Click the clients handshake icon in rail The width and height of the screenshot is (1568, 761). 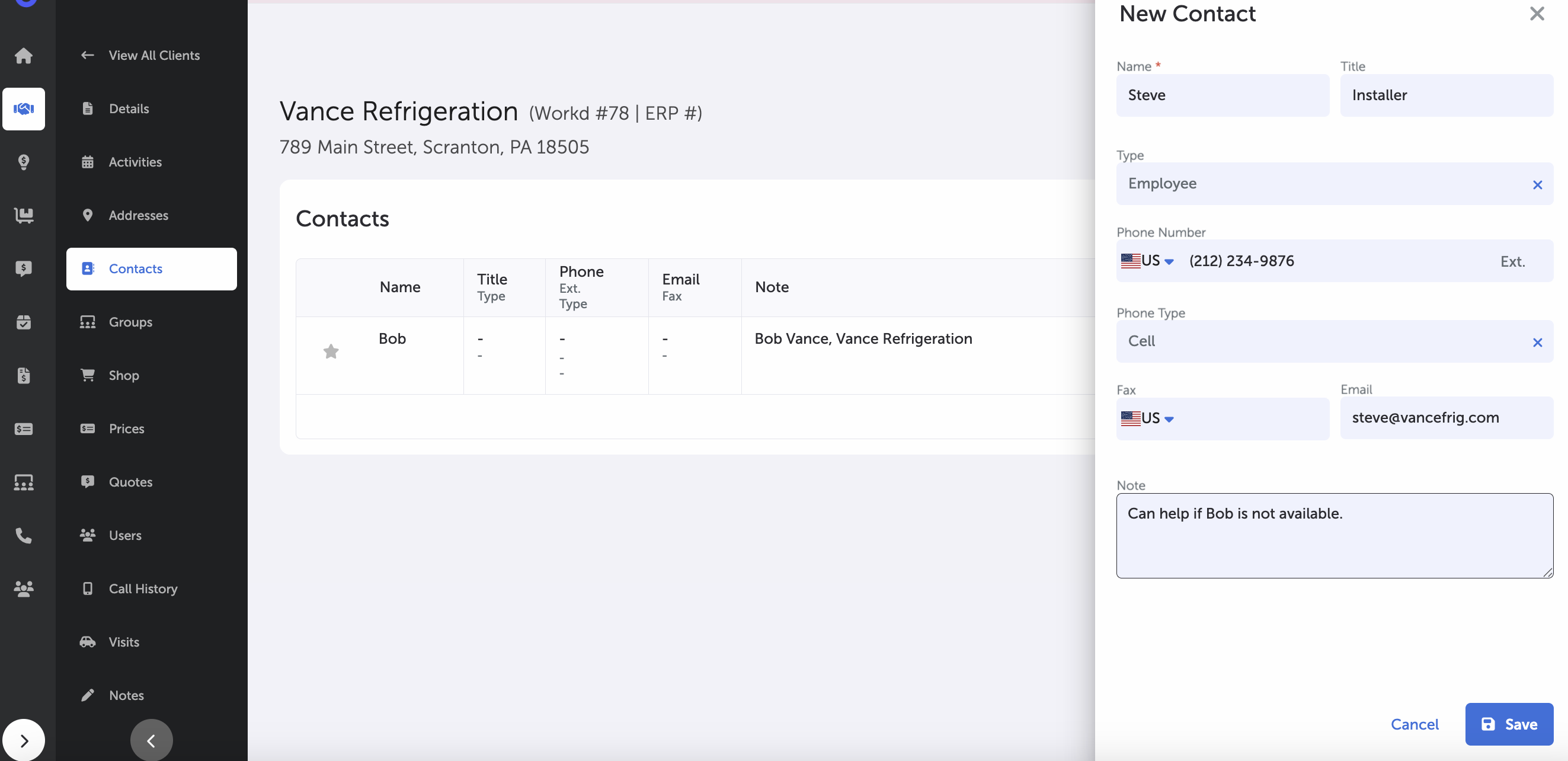23,109
